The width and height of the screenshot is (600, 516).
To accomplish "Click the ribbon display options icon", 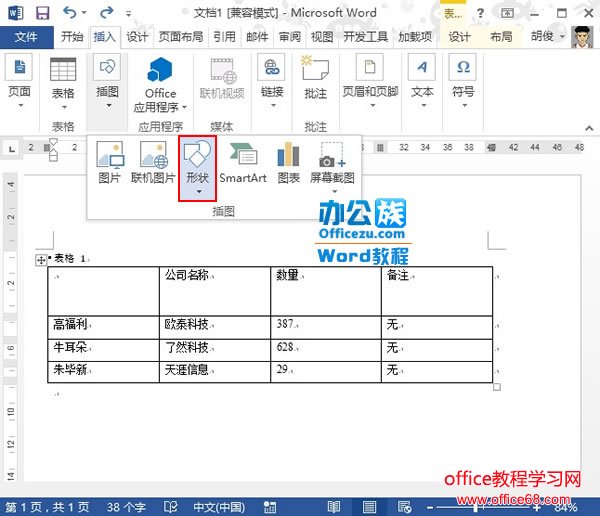I will pyautogui.click(x=507, y=13).
